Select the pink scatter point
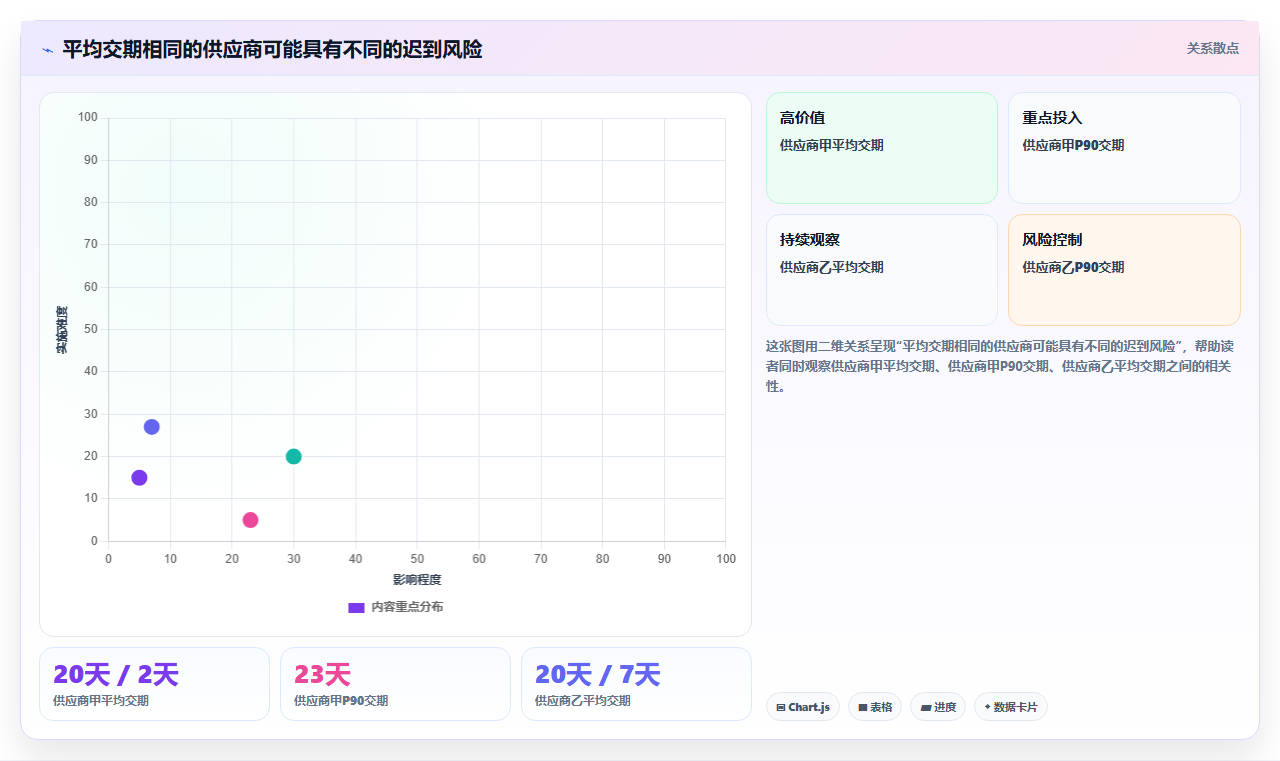1280x761 pixels. tap(250, 520)
